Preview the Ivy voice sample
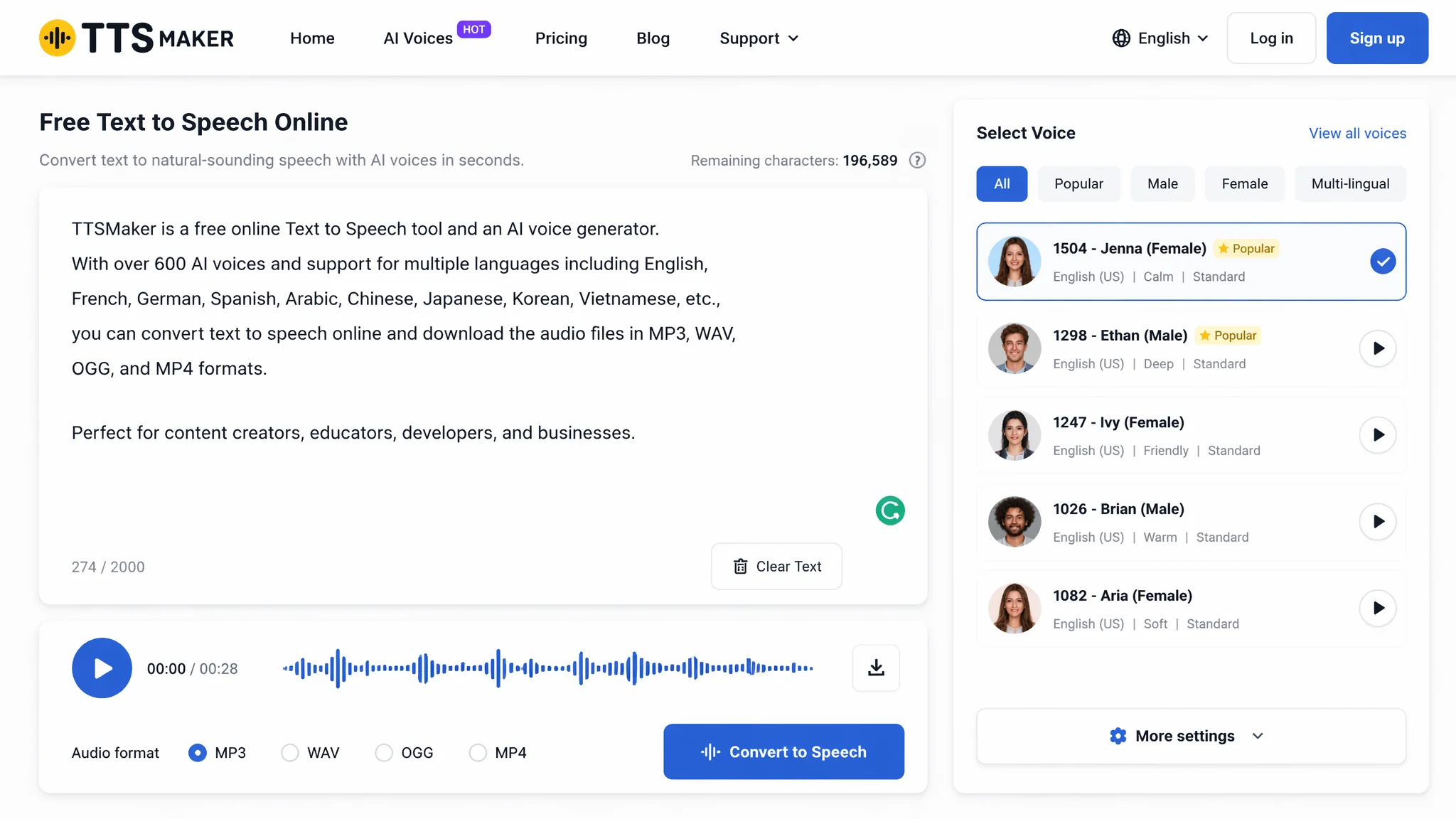1456x819 pixels. 1378,435
